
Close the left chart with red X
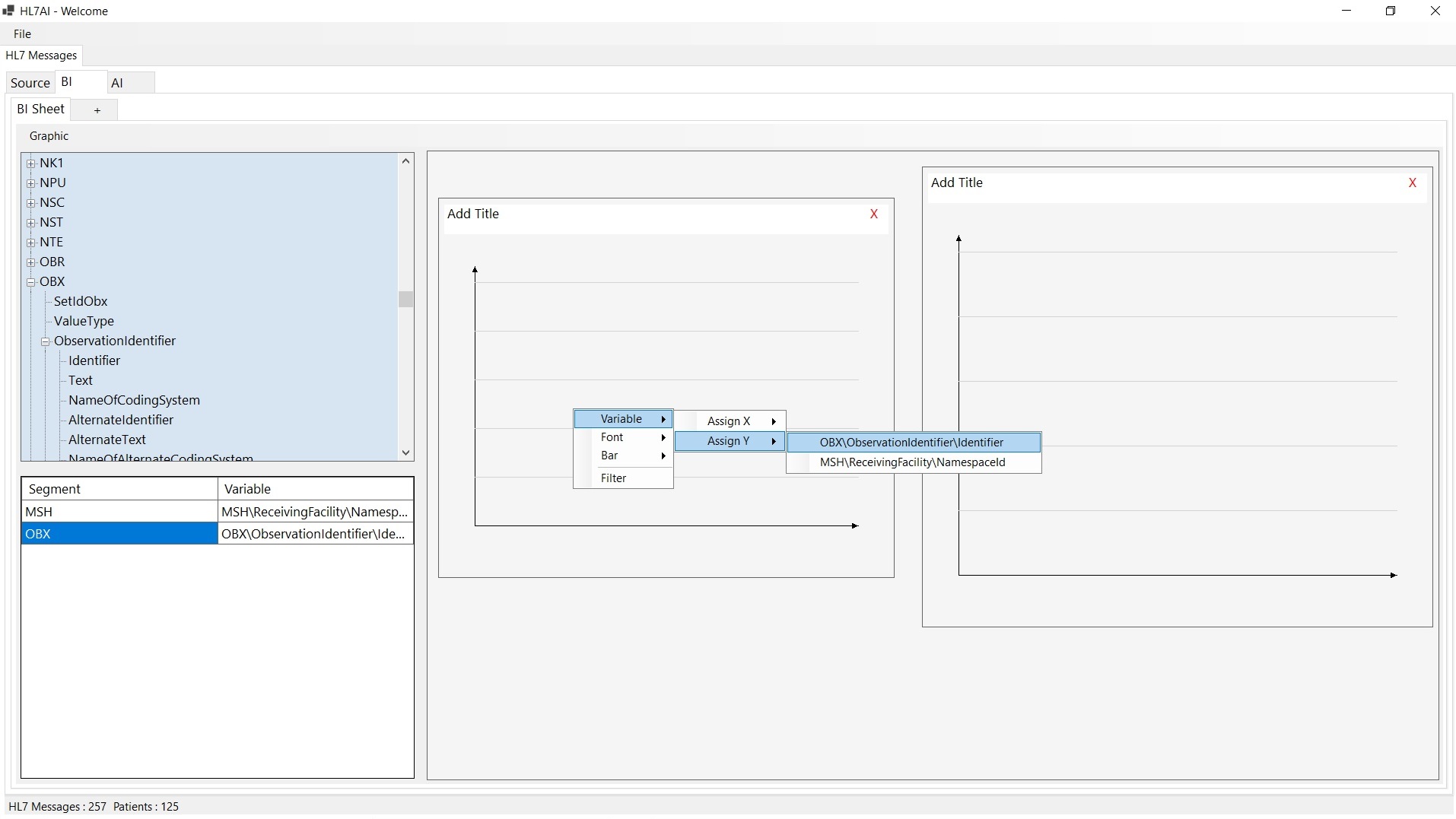tap(874, 214)
